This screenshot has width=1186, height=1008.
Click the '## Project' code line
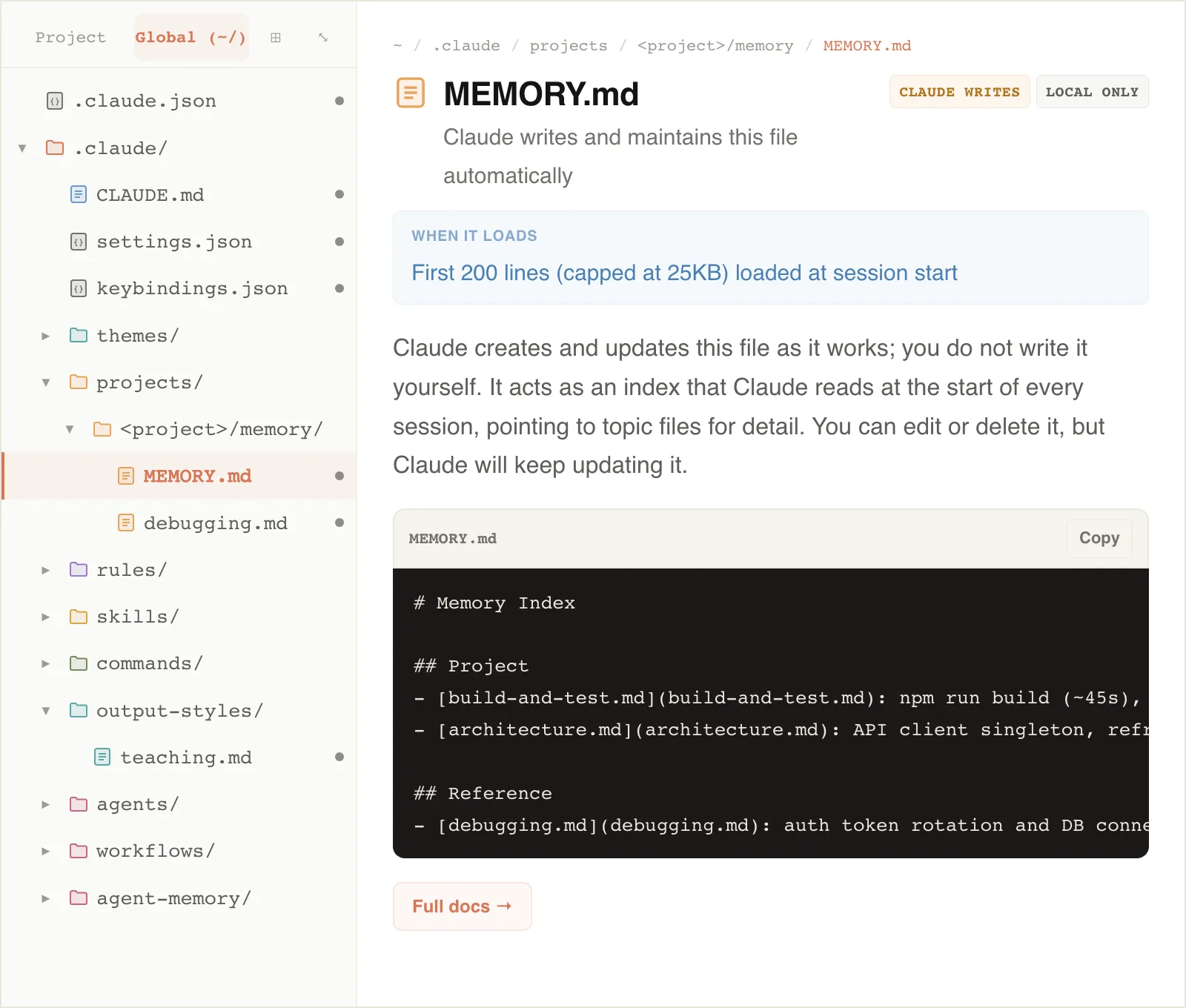coord(471,666)
